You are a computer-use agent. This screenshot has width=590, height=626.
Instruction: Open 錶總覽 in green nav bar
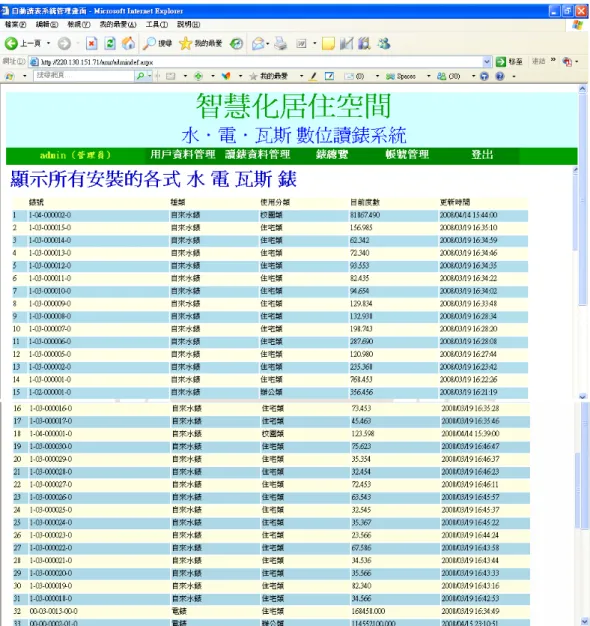pos(332,155)
